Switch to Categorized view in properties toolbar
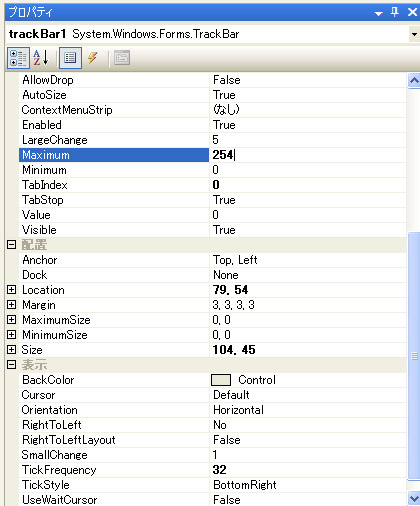Image resolution: width=420 pixels, height=506 pixels. click(x=18, y=58)
